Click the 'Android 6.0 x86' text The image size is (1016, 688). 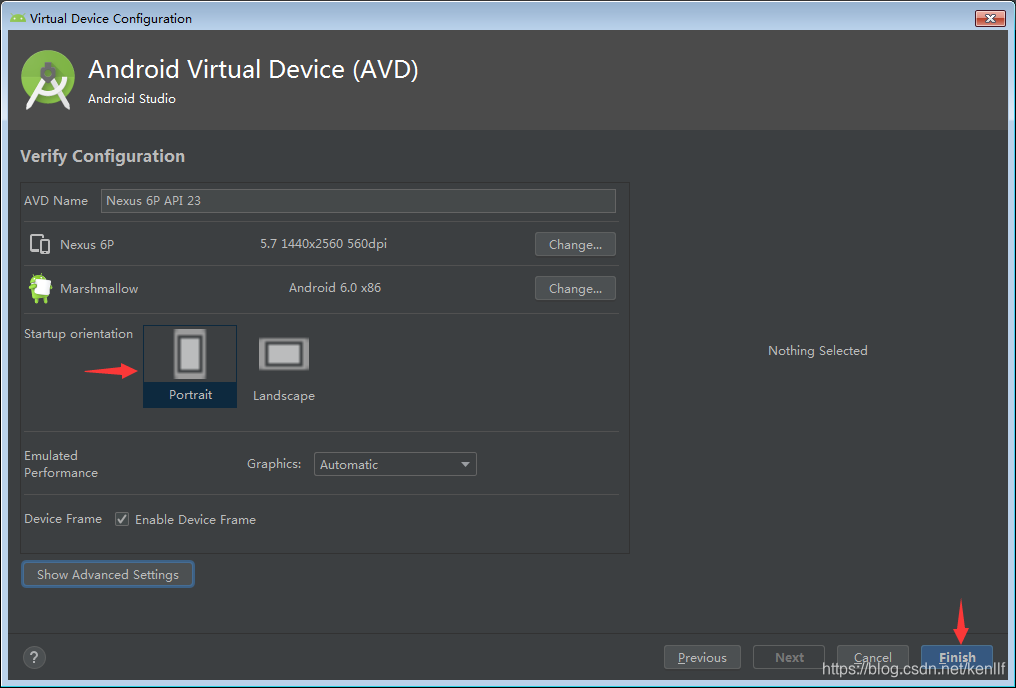(x=335, y=288)
